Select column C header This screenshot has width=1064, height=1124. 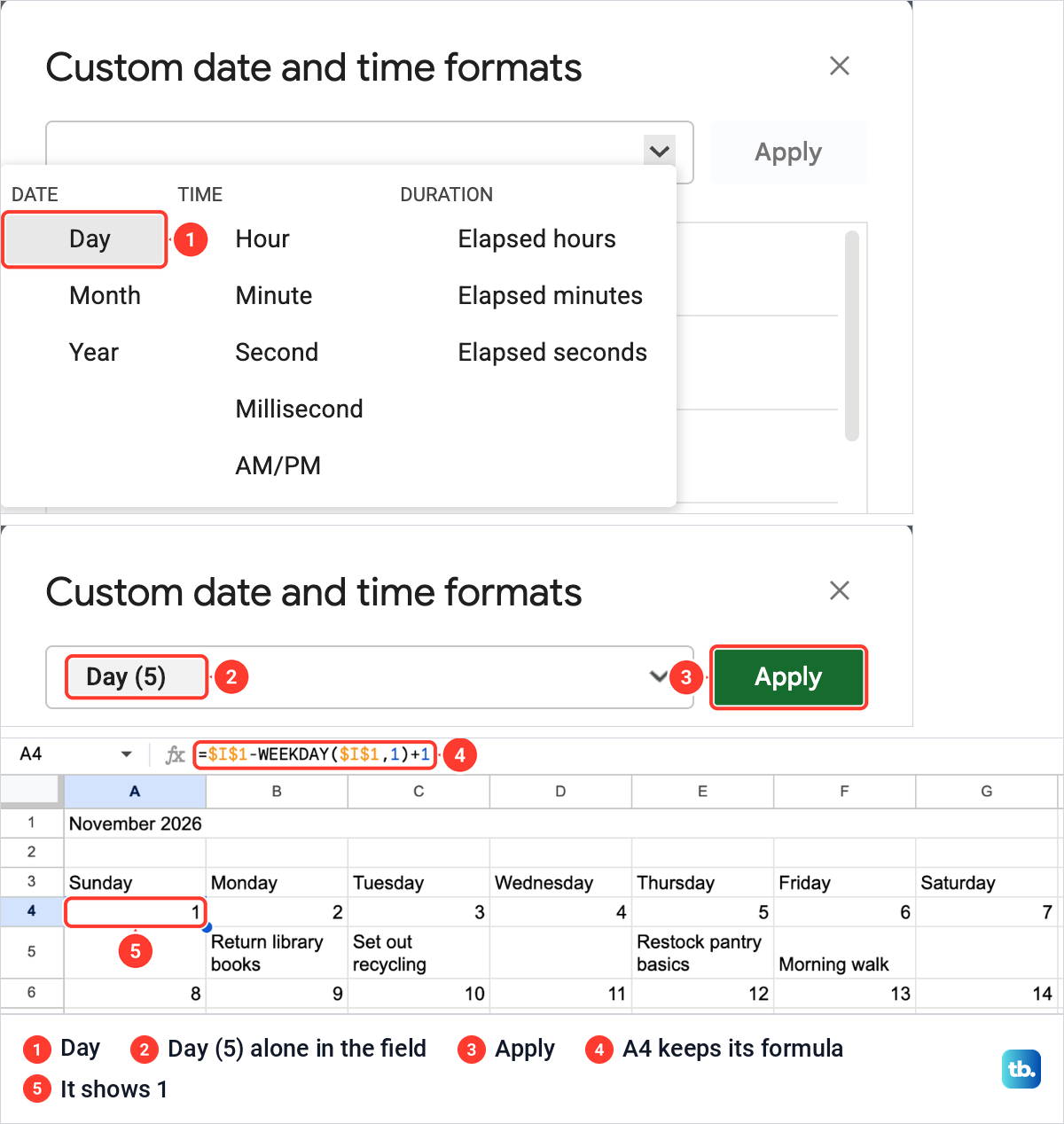419,791
